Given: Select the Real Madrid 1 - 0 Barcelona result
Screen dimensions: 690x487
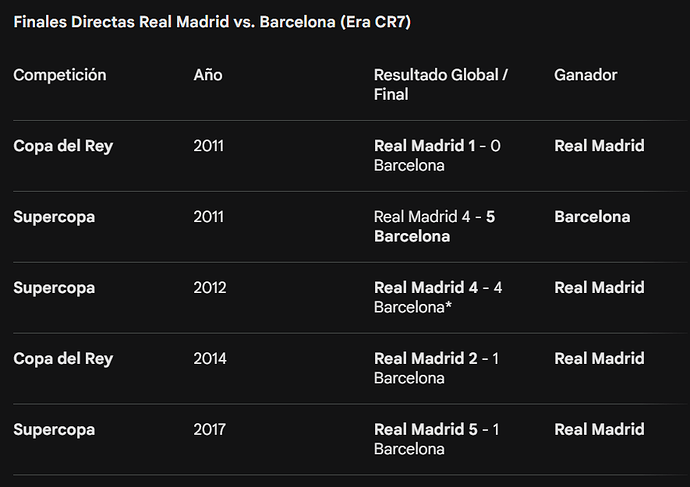Looking at the screenshot, I should coord(438,155).
